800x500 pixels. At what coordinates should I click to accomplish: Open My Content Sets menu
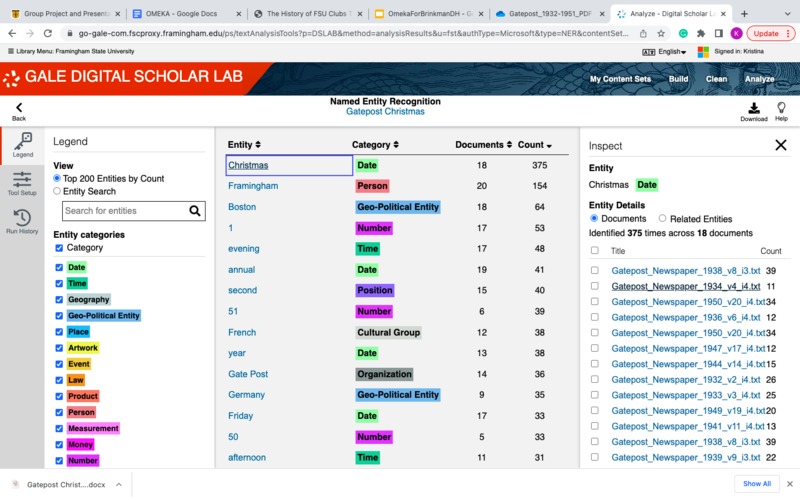click(620, 79)
